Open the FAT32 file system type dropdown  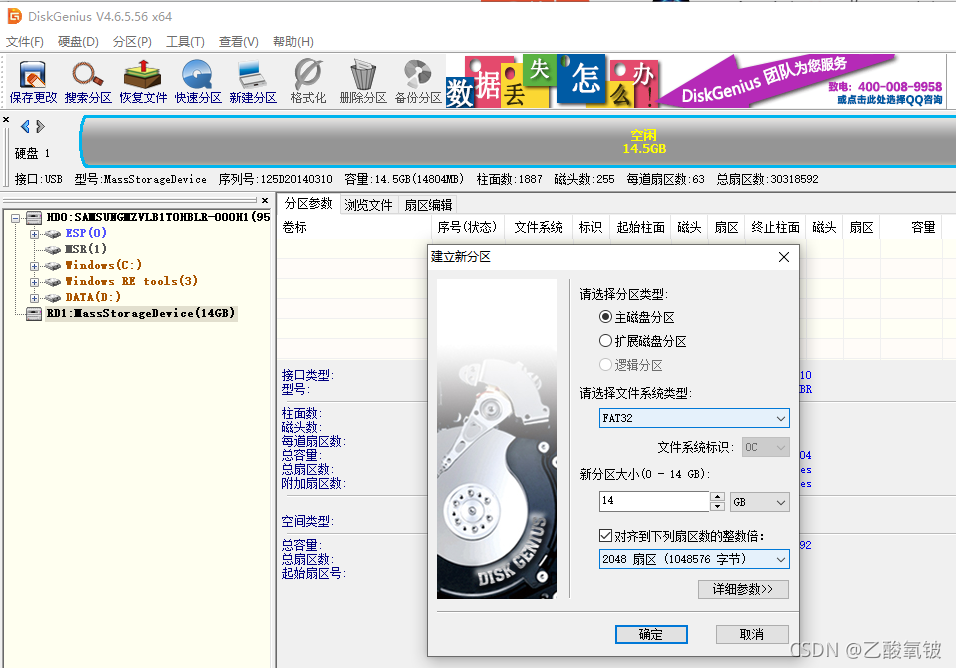click(694, 418)
